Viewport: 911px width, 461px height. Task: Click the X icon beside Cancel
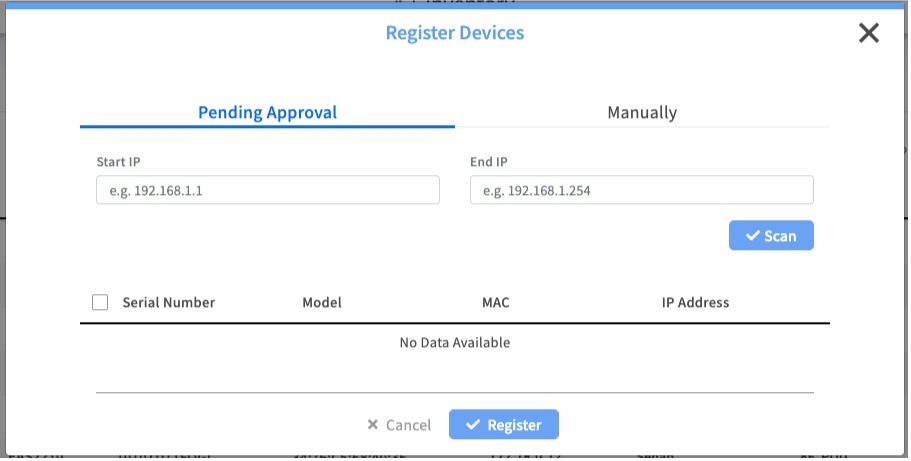tap(373, 425)
